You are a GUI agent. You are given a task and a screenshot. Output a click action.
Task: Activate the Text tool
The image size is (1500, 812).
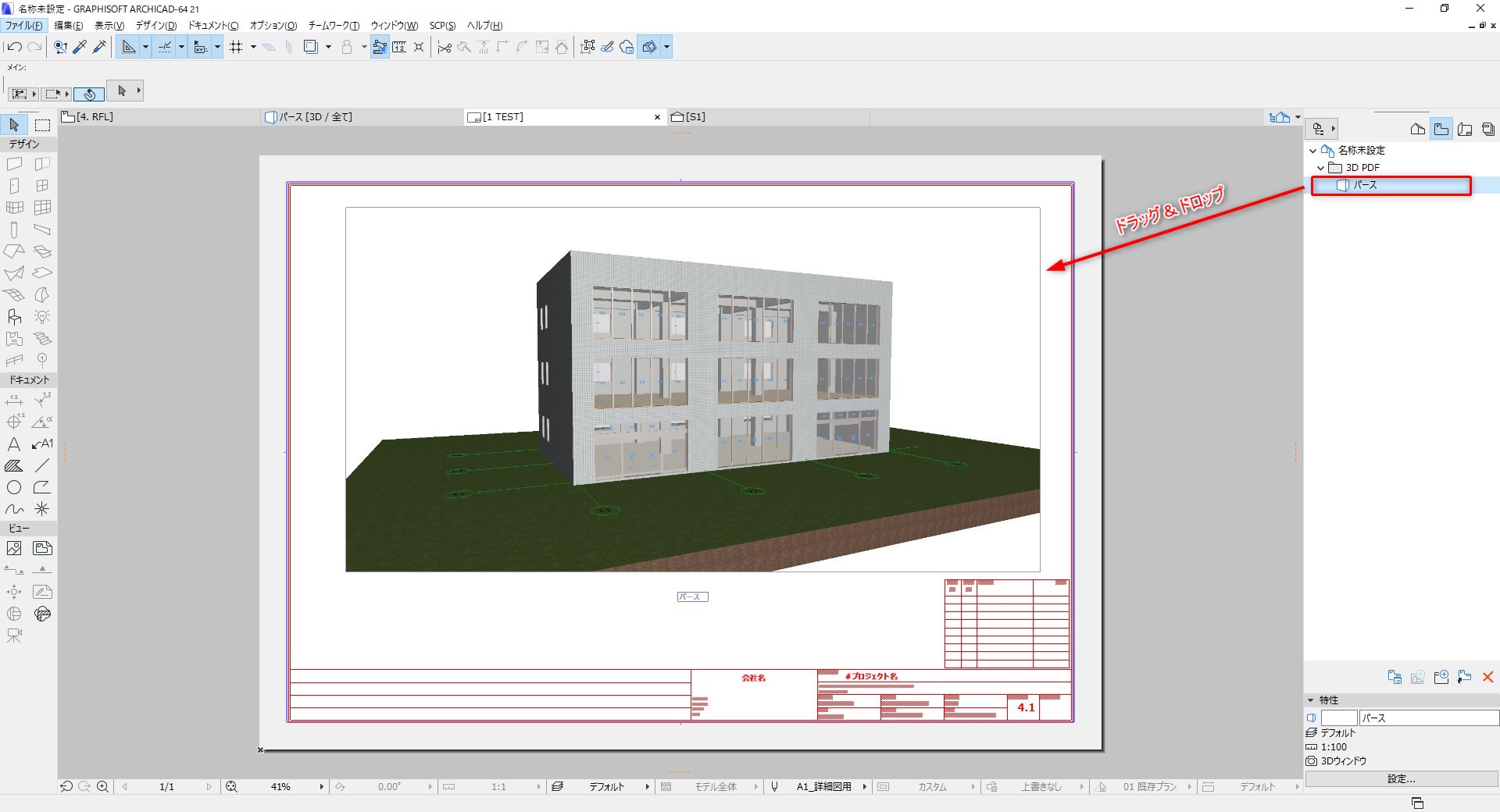click(x=14, y=444)
